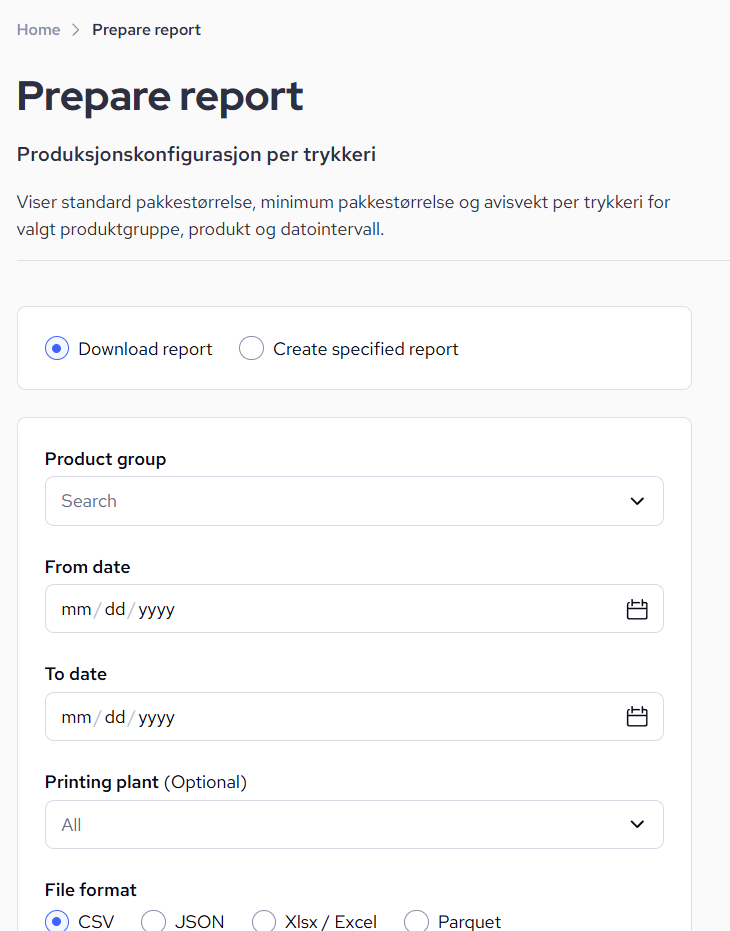Go to Home via breadcrumb link
Image resolution: width=730 pixels, height=931 pixels.
coord(39,30)
